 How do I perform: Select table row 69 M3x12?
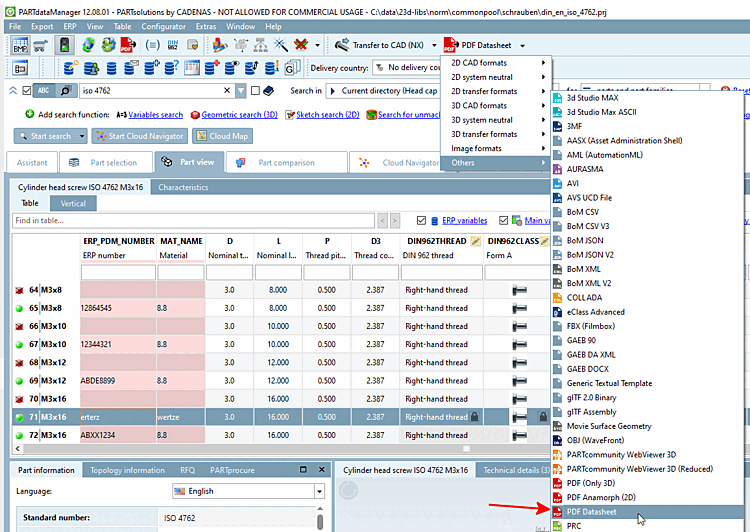coord(50,381)
